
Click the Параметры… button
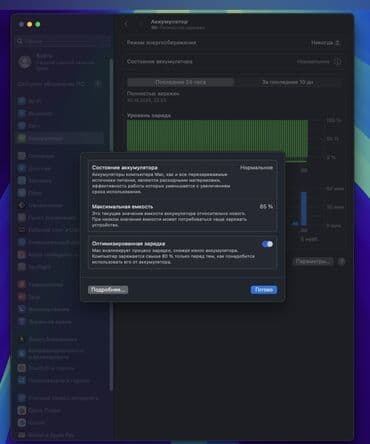[313, 262]
